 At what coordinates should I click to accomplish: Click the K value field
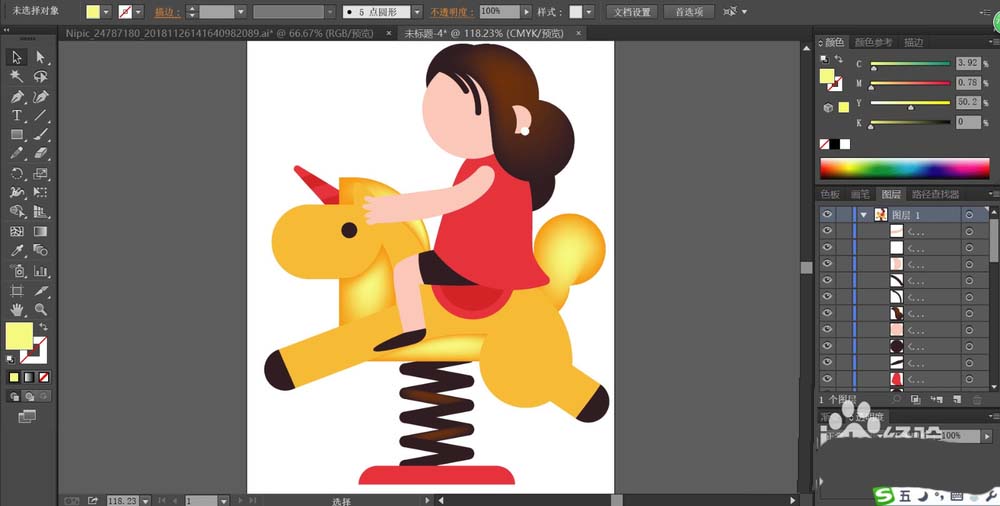pos(967,122)
